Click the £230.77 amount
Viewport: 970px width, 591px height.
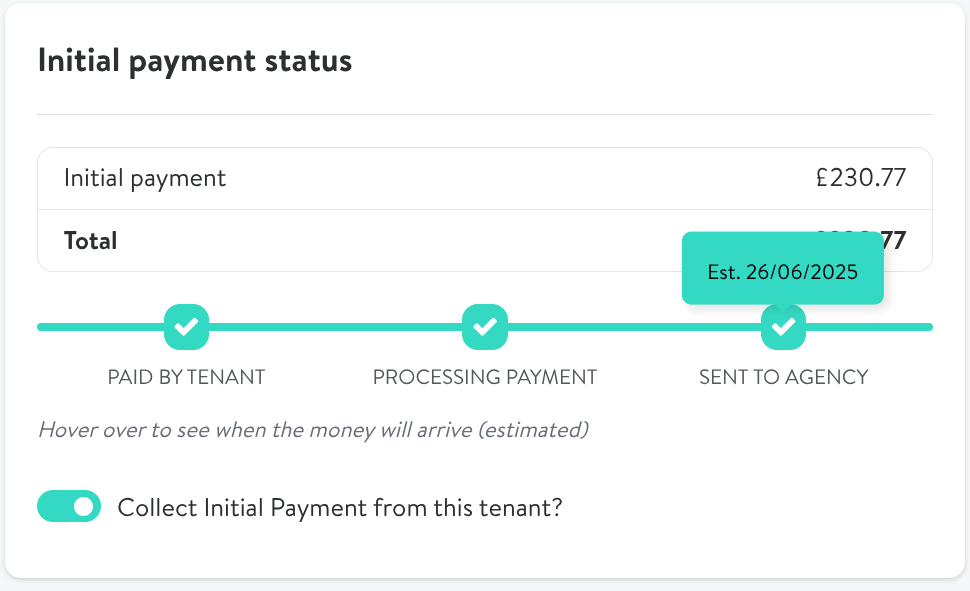point(860,177)
